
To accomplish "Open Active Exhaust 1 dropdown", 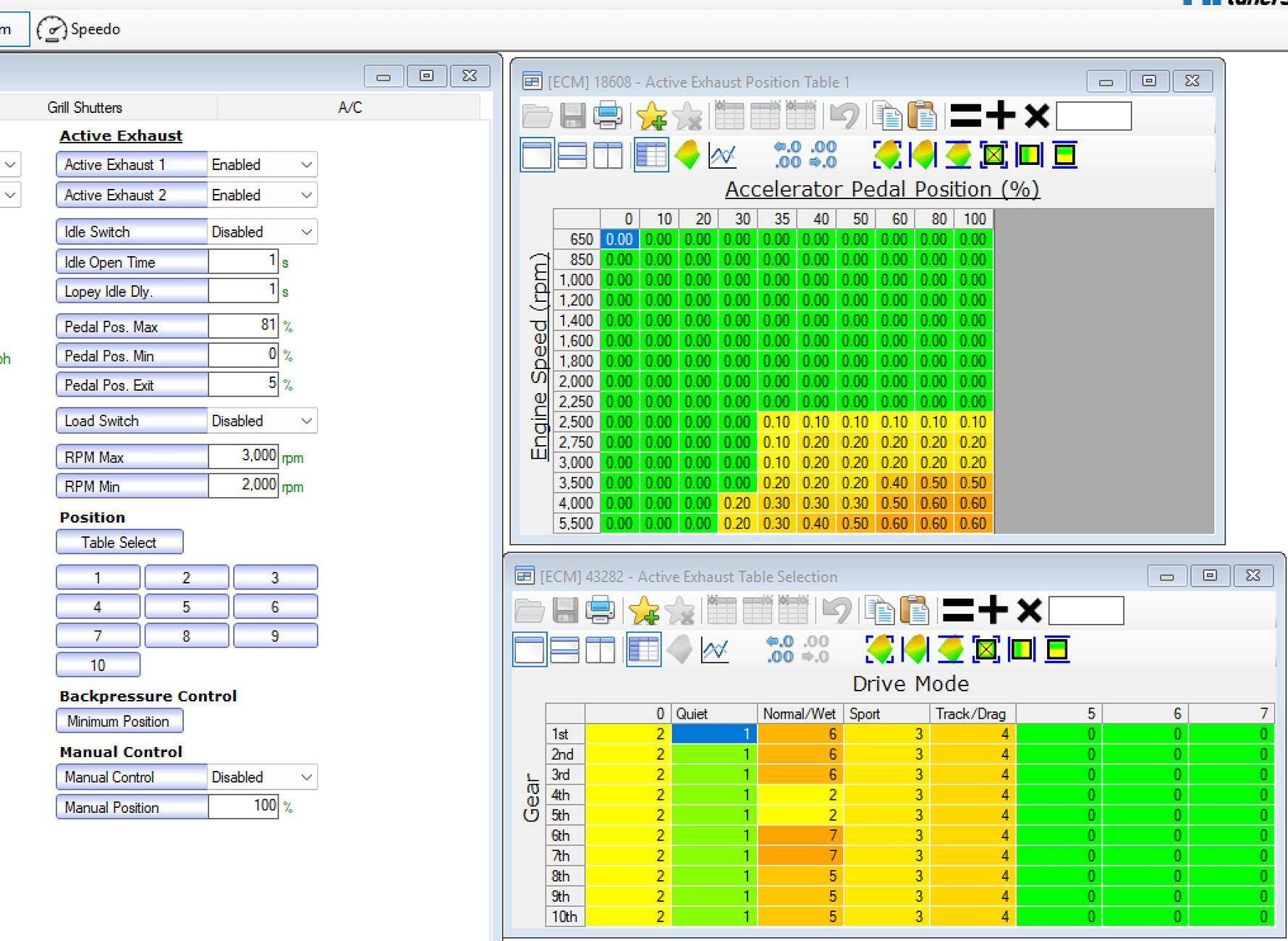I will click(262, 165).
